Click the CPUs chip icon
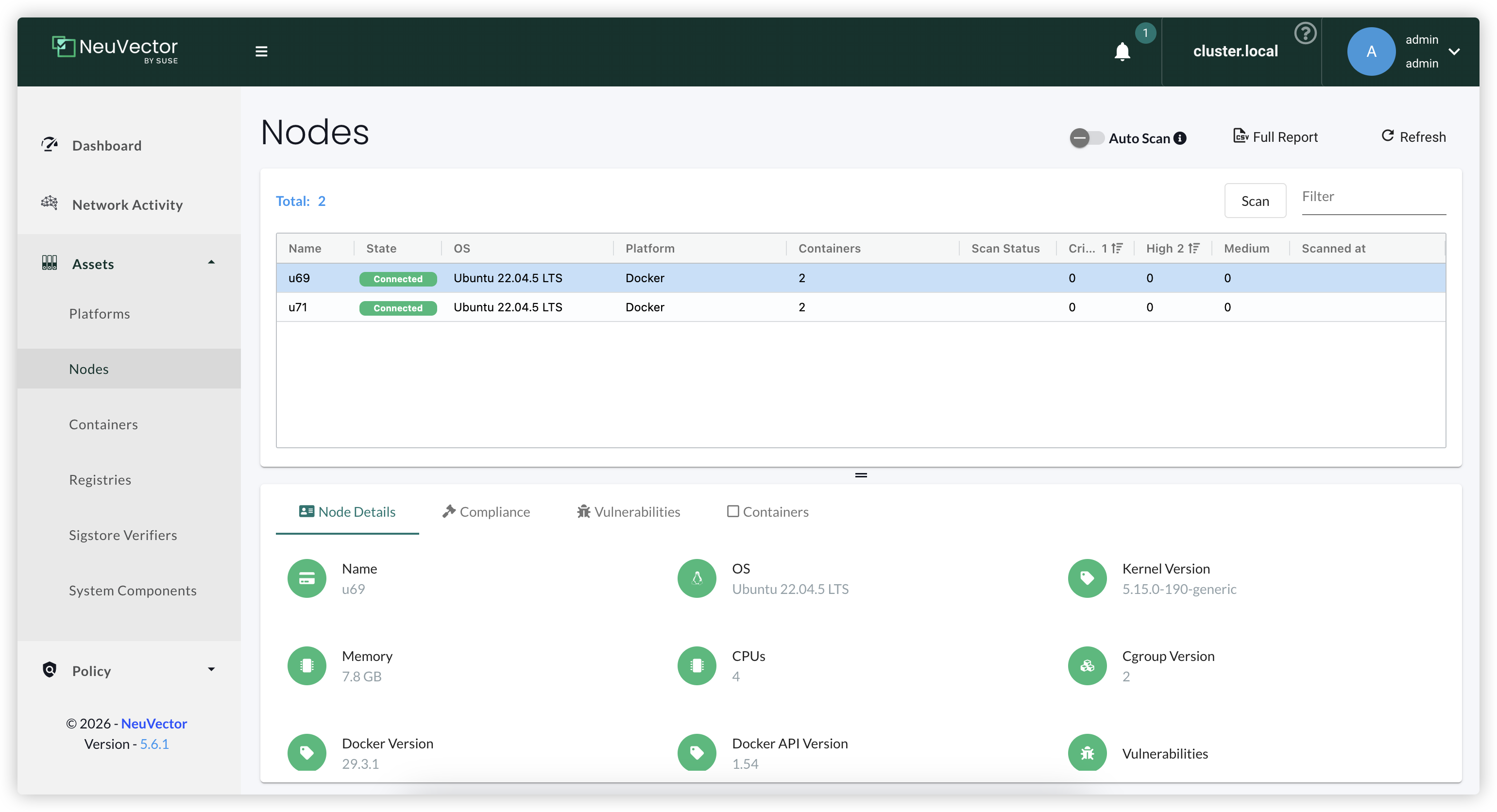This screenshot has height=812, width=1497. [697, 666]
